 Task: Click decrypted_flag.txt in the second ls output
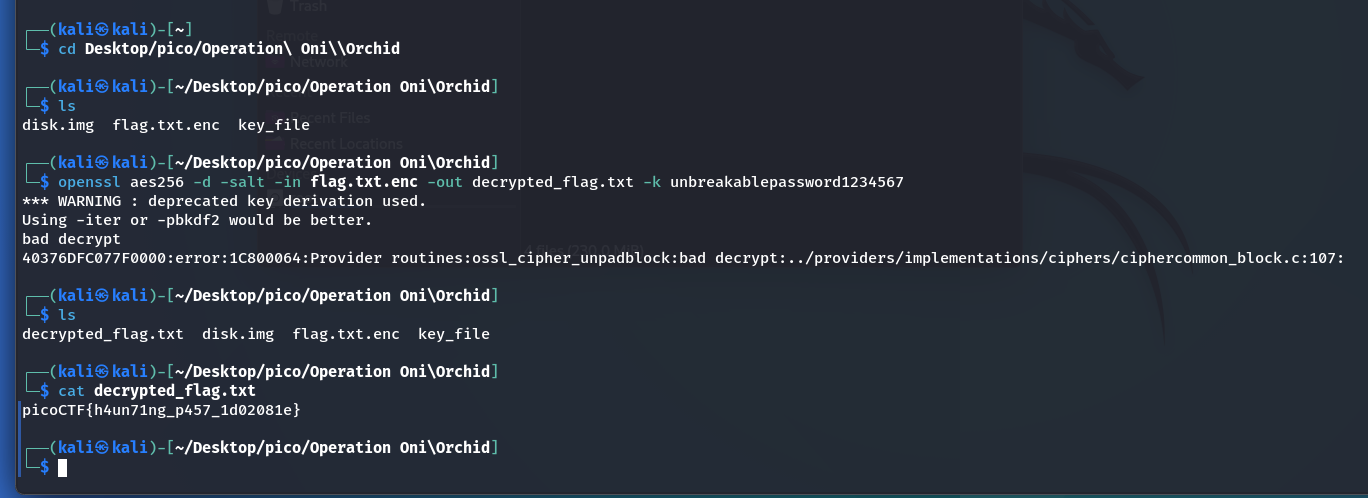coord(103,334)
